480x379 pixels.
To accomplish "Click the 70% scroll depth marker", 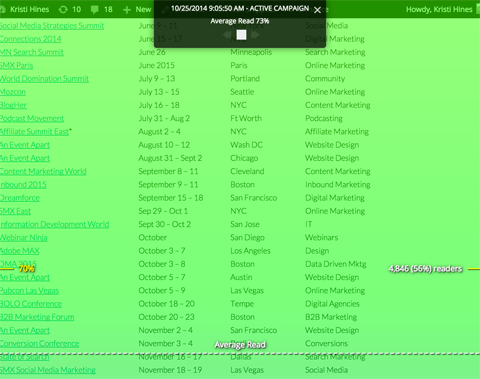I will click(x=27, y=269).
